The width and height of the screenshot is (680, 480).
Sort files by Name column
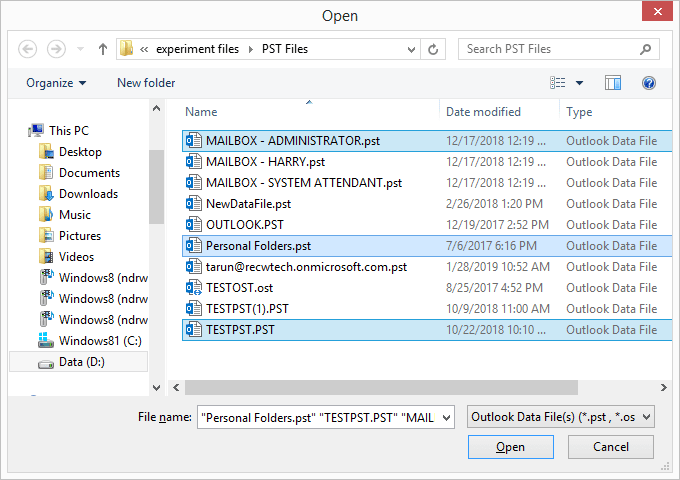coord(201,112)
